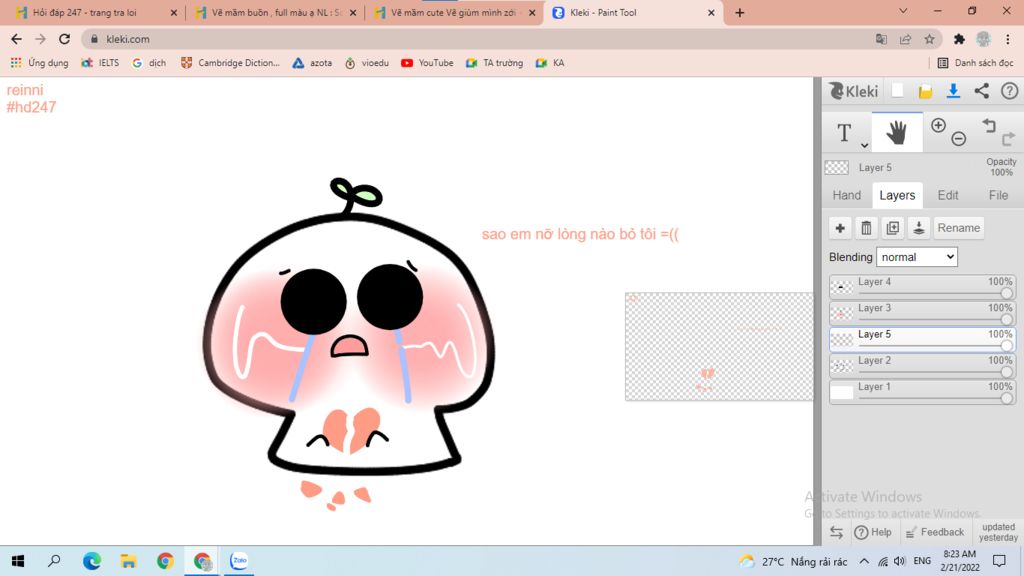Click the Feedback button
The width and height of the screenshot is (1024, 576).
tap(935, 532)
